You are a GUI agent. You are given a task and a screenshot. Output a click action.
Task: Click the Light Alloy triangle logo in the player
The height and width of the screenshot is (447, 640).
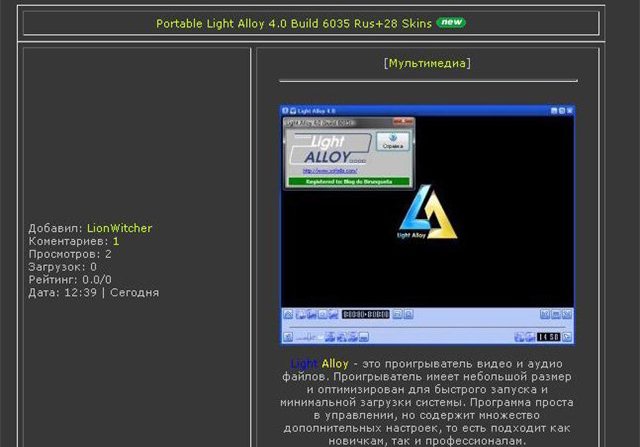pyautogui.click(x=427, y=212)
